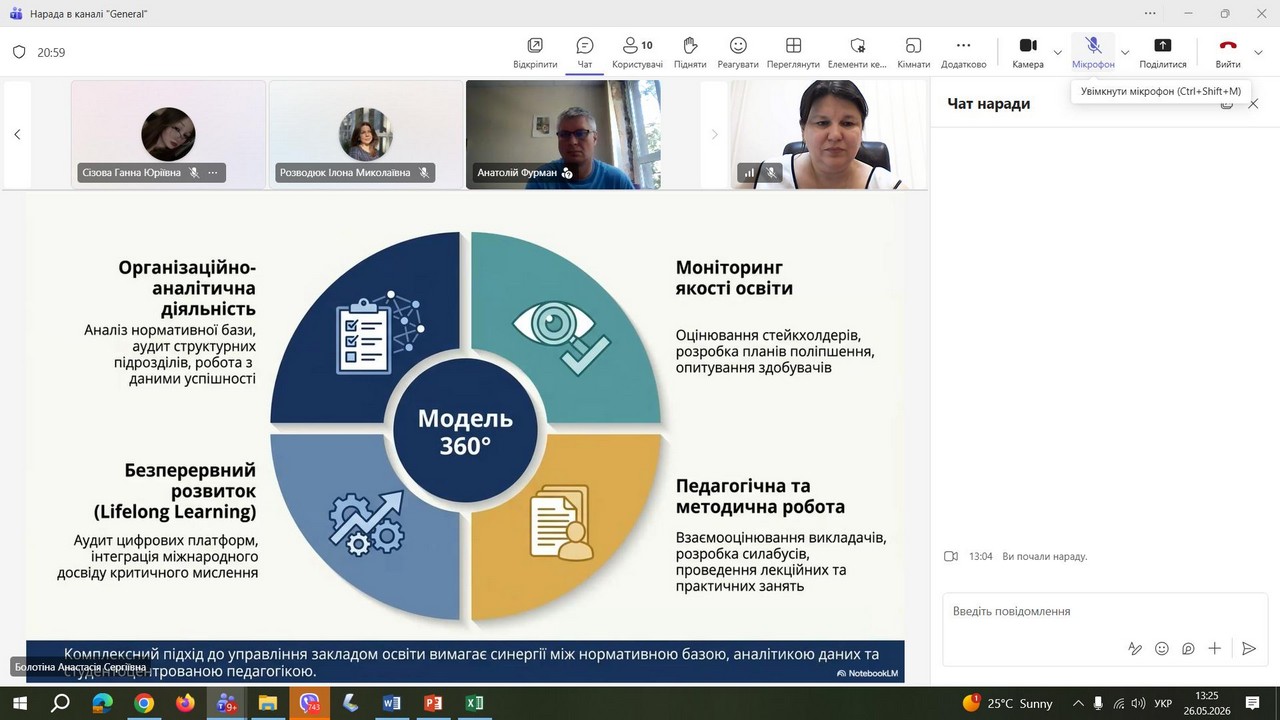Leave the meeting with Вийти button
This screenshot has width=1280, height=720.
pyautogui.click(x=1228, y=52)
